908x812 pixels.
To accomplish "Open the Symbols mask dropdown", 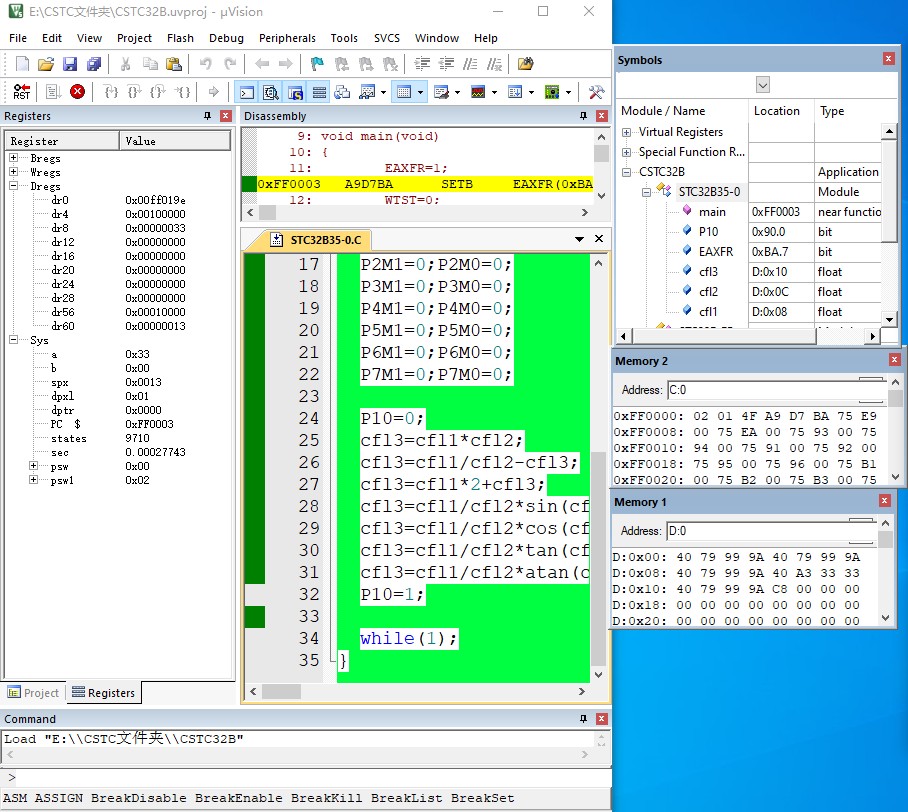I will point(763,85).
